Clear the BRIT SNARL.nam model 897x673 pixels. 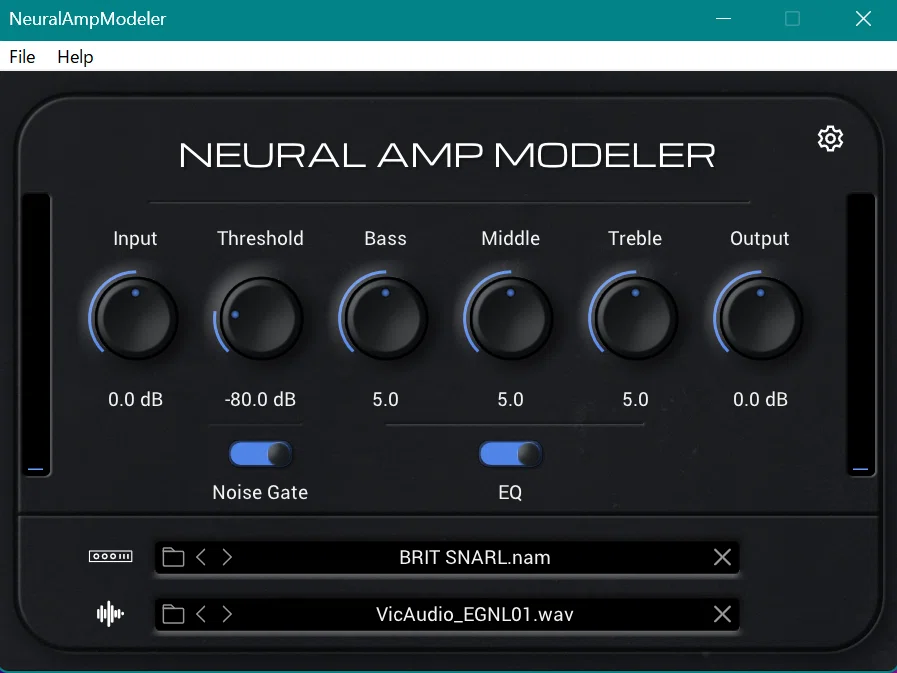[x=722, y=557]
